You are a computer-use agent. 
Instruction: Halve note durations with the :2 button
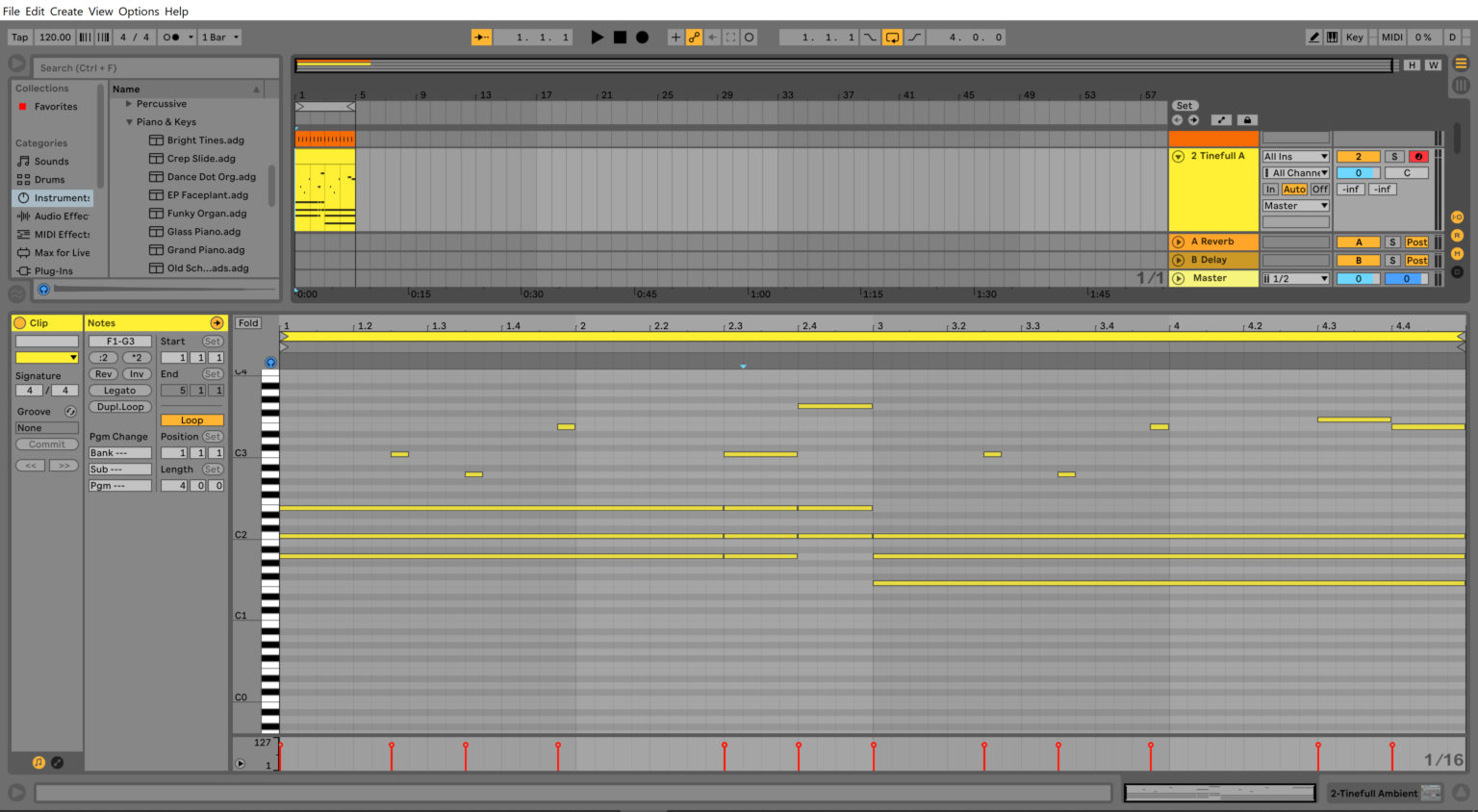coord(102,357)
